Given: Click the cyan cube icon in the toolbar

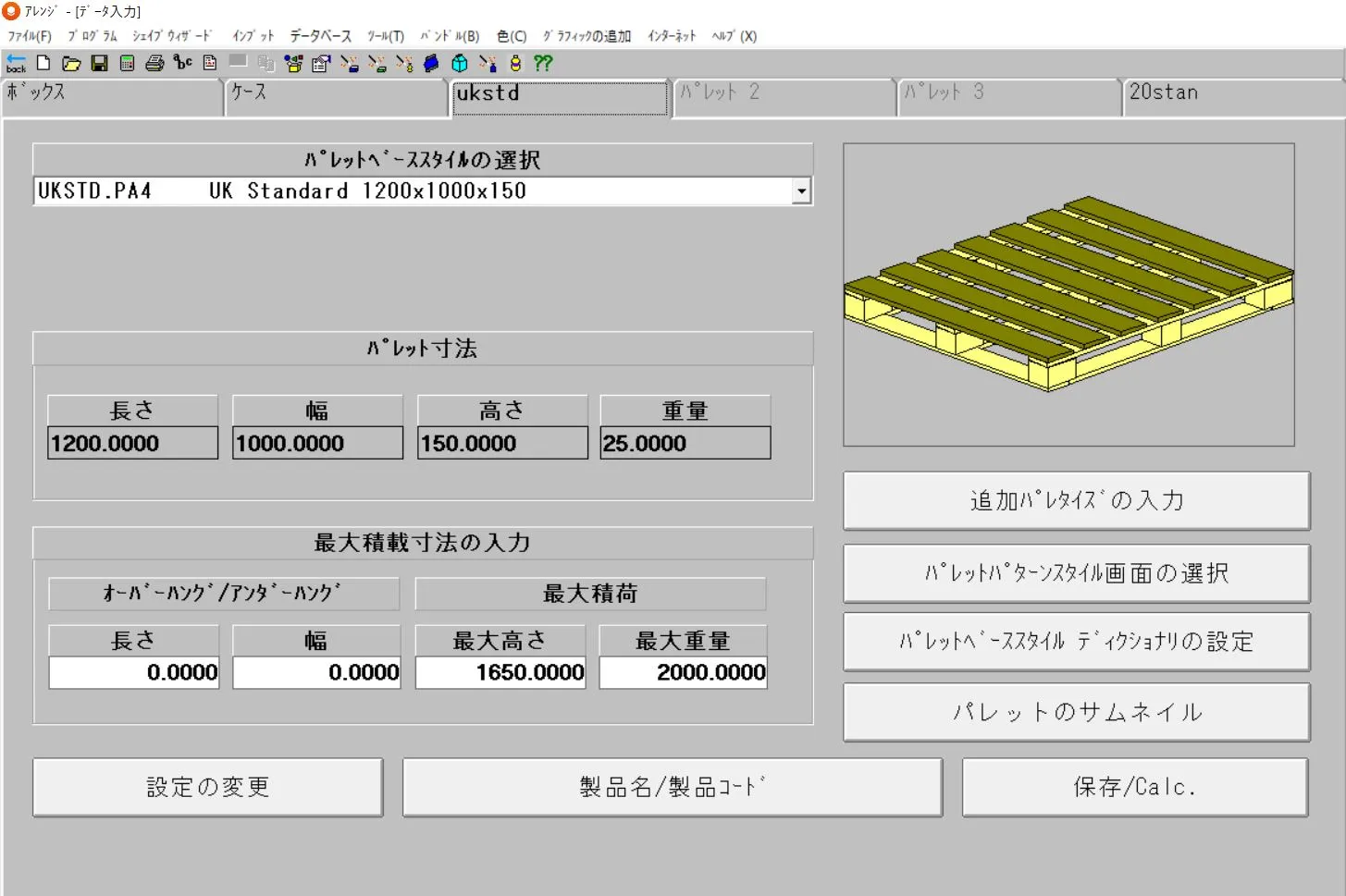Looking at the screenshot, I should (460, 63).
